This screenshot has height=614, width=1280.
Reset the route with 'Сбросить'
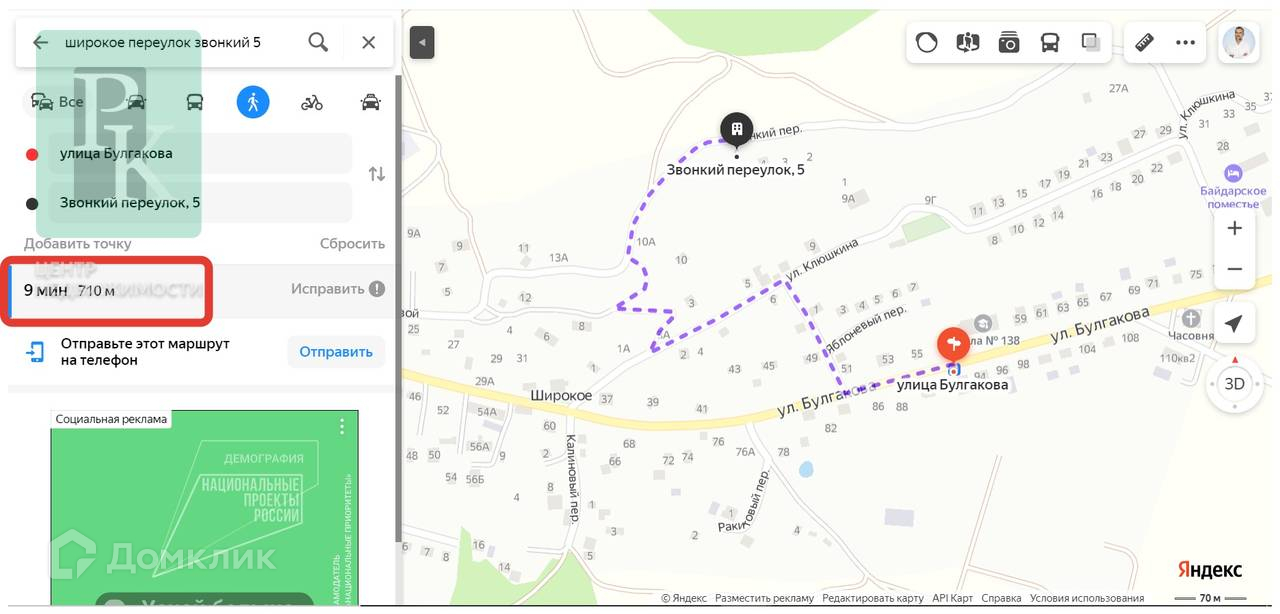click(352, 244)
